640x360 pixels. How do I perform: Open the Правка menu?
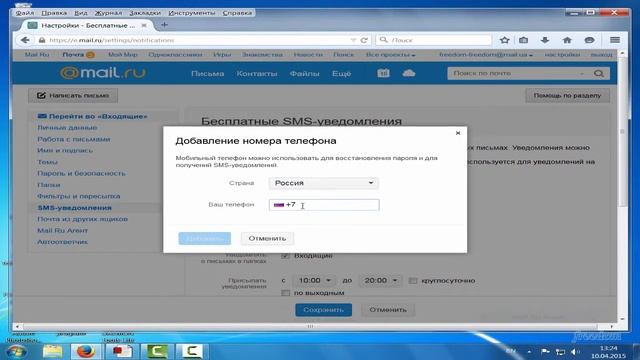click(x=54, y=13)
